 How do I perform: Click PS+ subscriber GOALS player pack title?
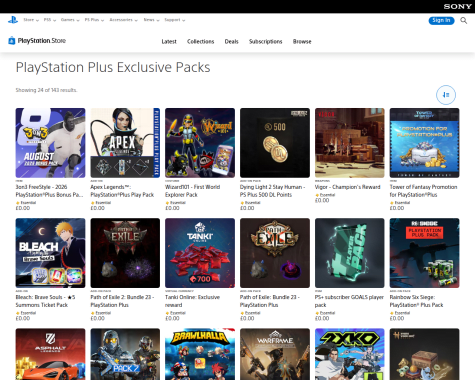coord(349,301)
